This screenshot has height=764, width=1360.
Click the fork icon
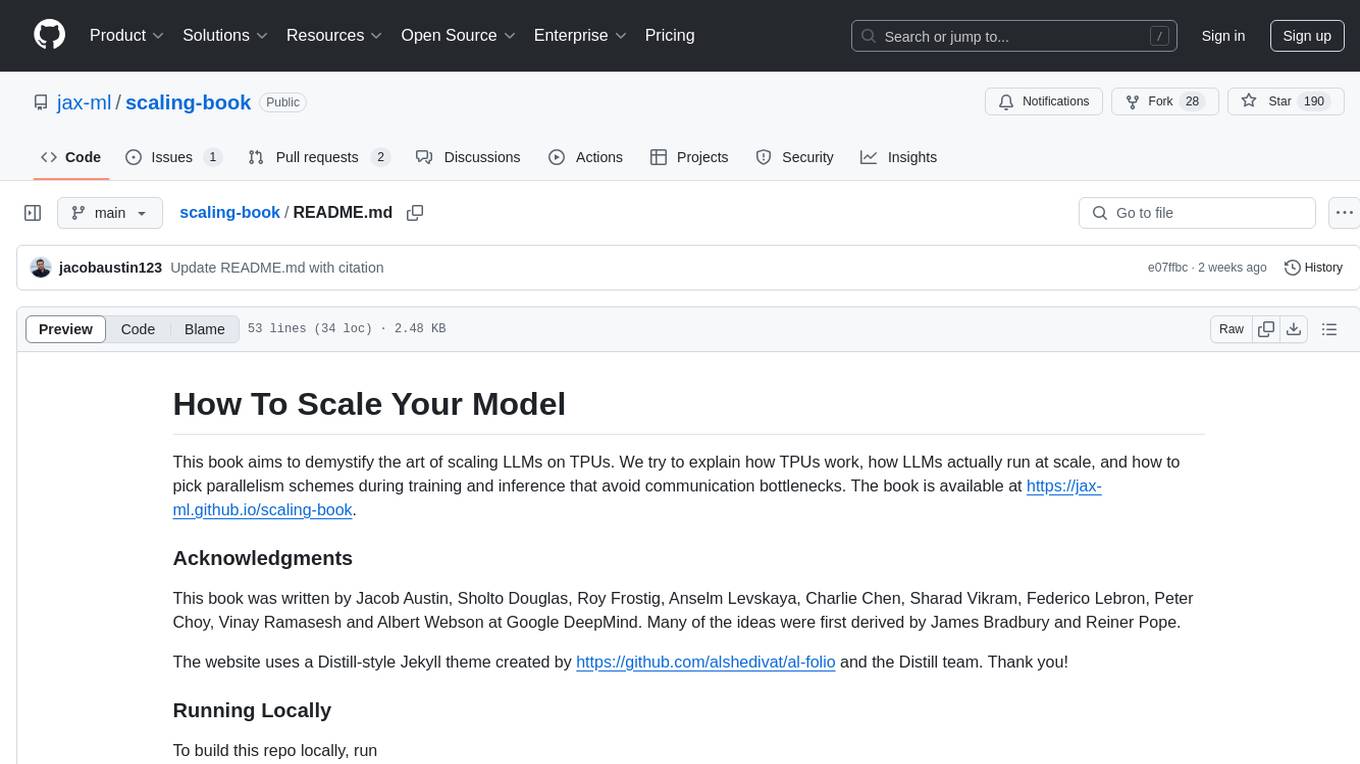pos(1133,102)
